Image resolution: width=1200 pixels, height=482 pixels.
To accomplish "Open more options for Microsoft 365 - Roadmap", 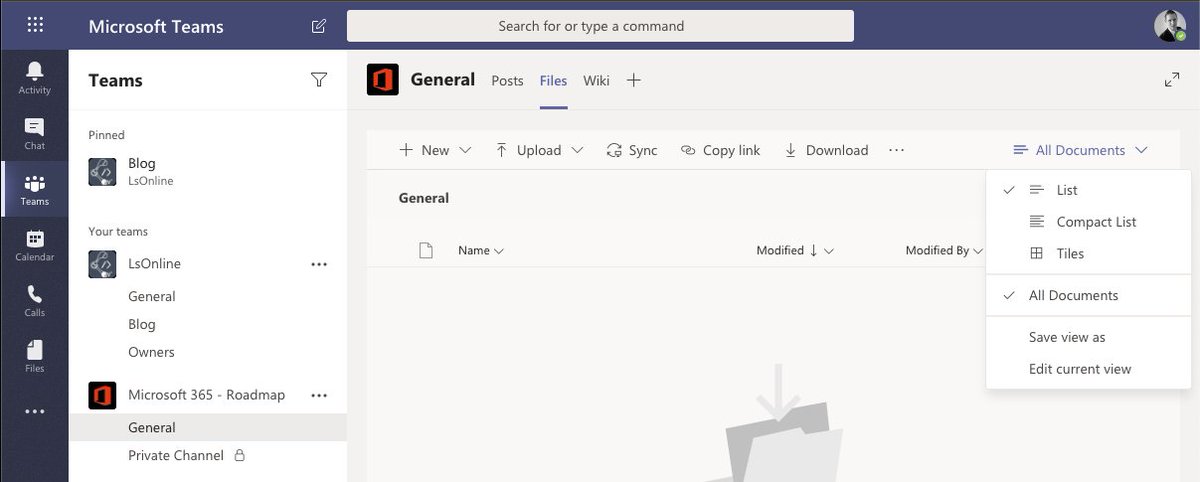I will click(x=319, y=395).
